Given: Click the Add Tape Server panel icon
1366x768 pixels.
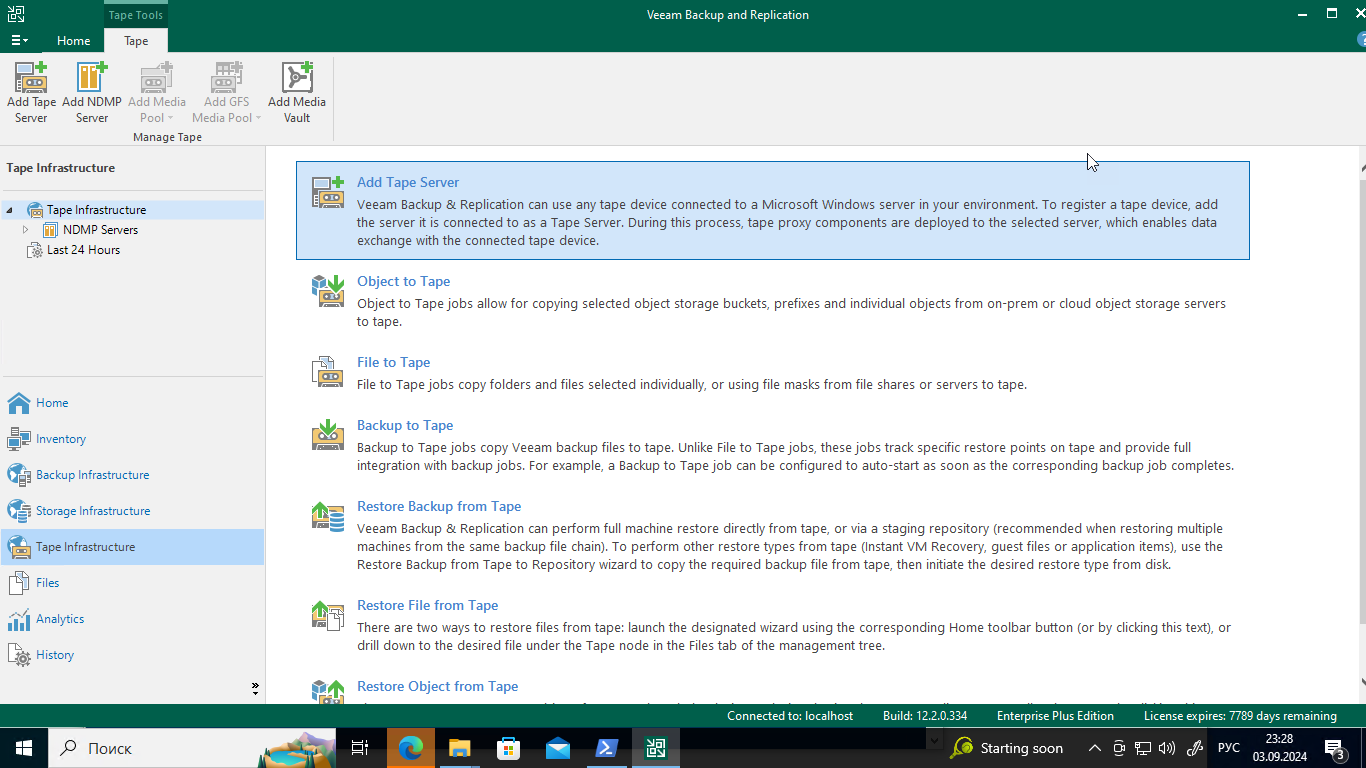Looking at the screenshot, I should 328,191.
